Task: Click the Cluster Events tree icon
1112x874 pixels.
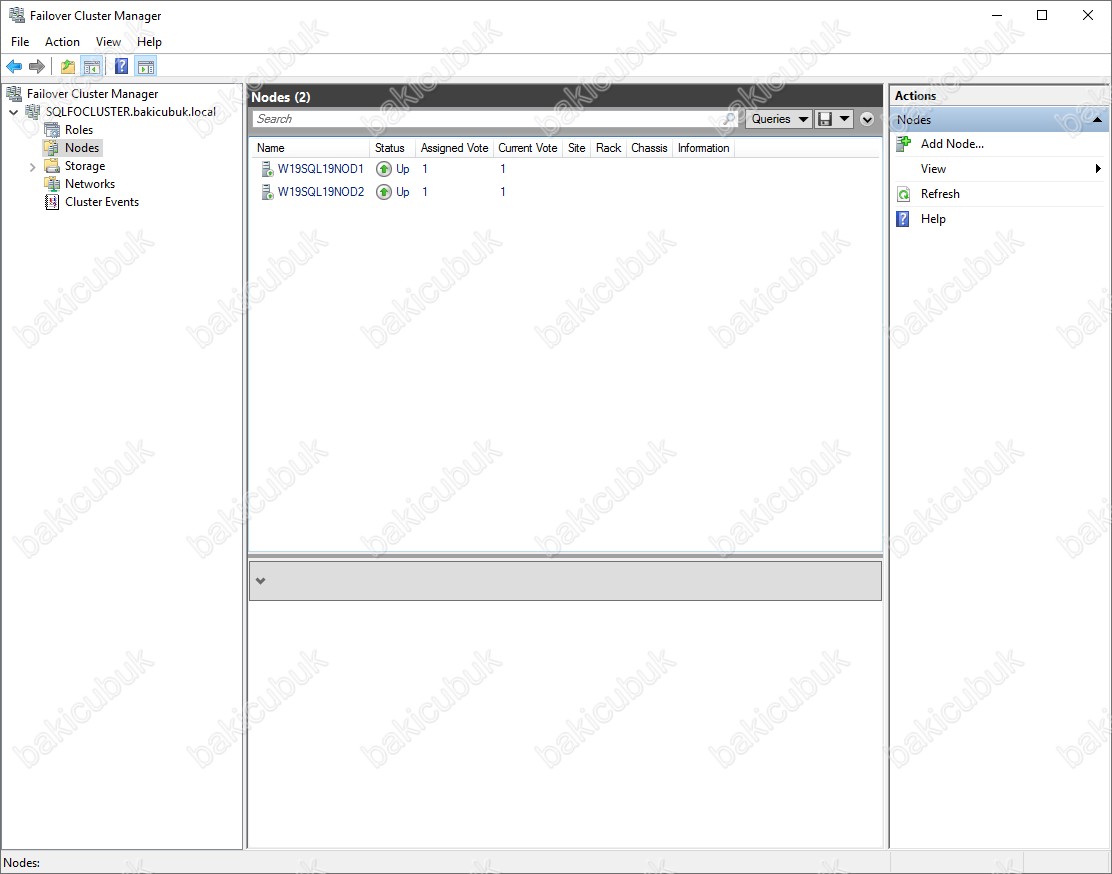Action: [52, 202]
